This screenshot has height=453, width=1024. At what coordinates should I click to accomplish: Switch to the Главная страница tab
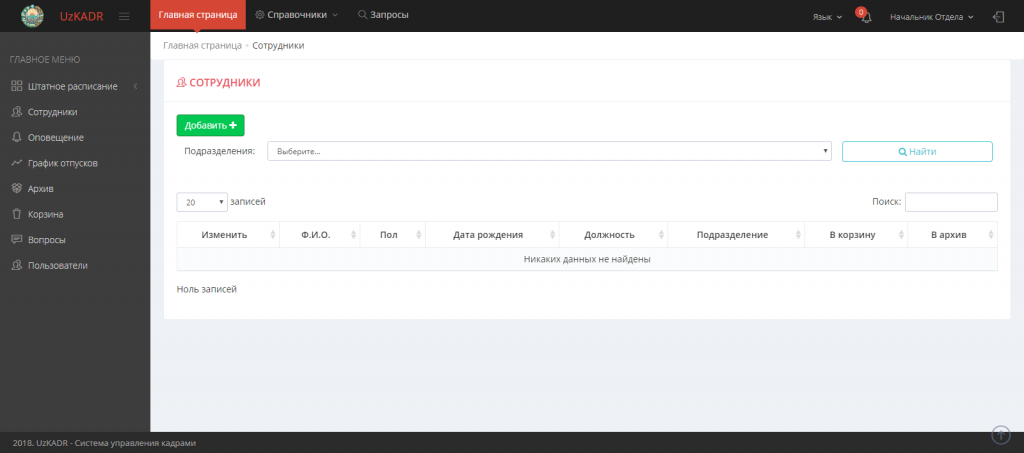[x=198, y=15]
